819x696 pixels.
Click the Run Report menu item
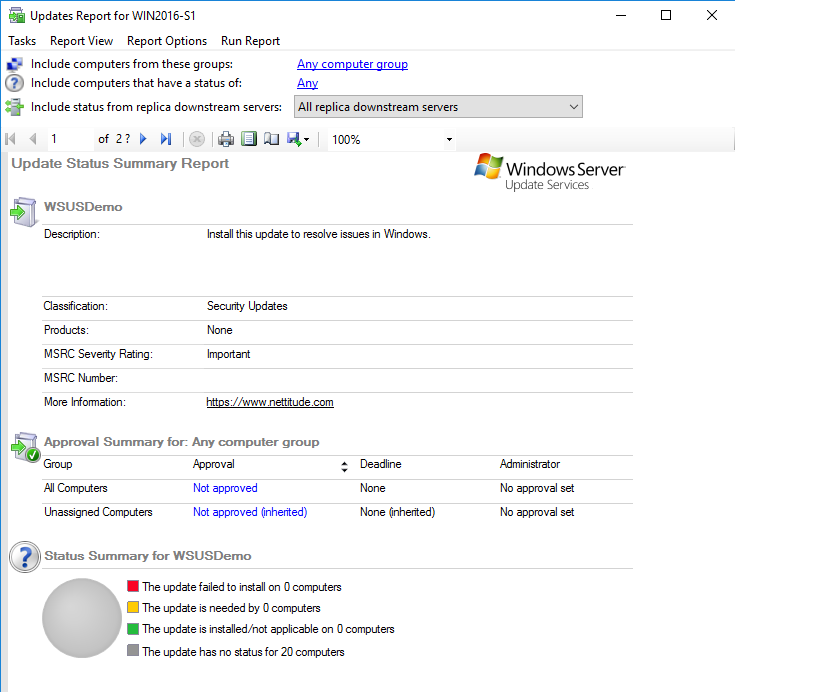coord(250,41)
